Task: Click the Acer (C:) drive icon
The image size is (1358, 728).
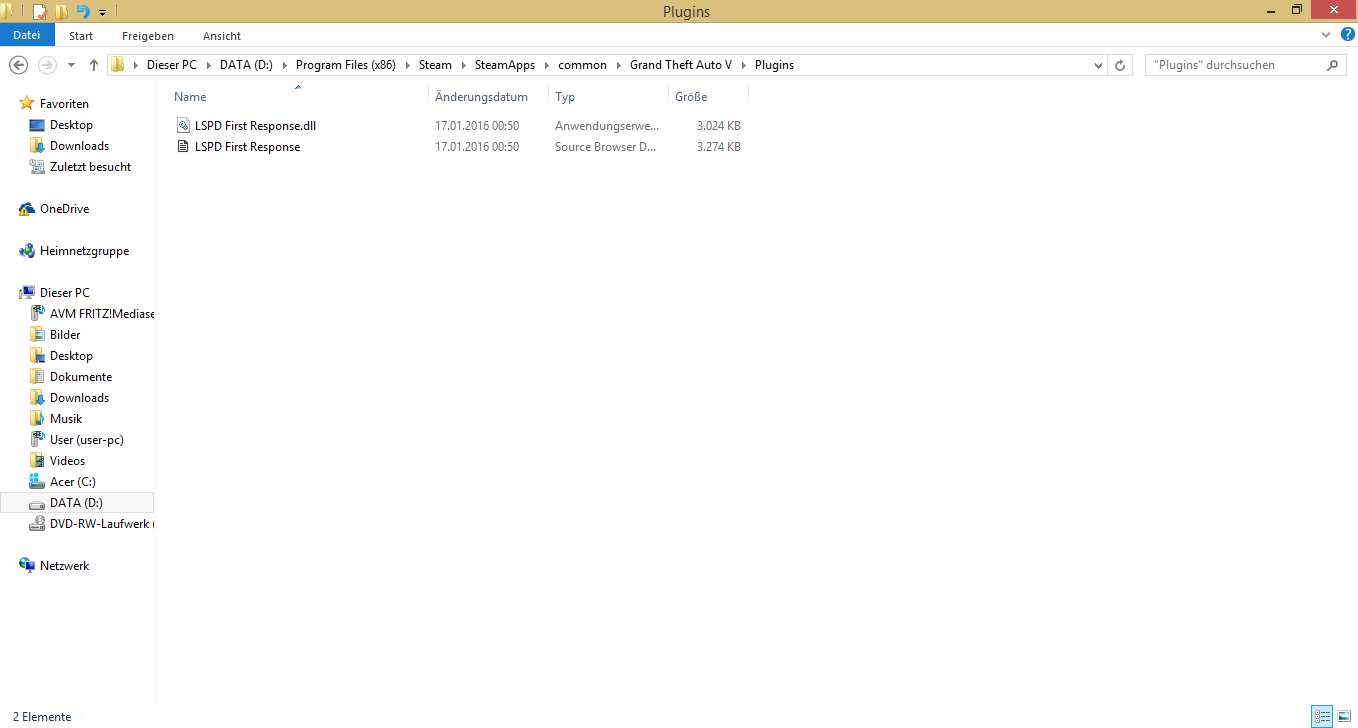Action: (37, 482)
